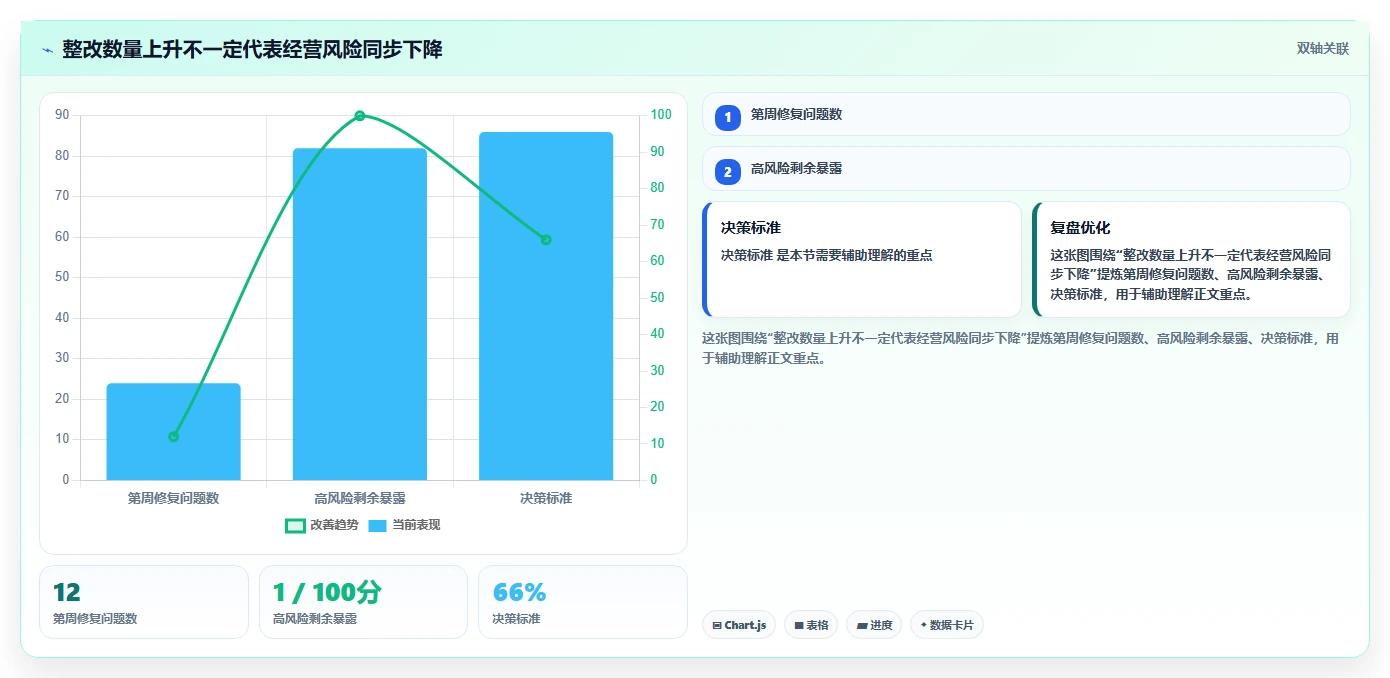
Task: Open the 第周修复问题数 list row
Action: coord(1026,114)
